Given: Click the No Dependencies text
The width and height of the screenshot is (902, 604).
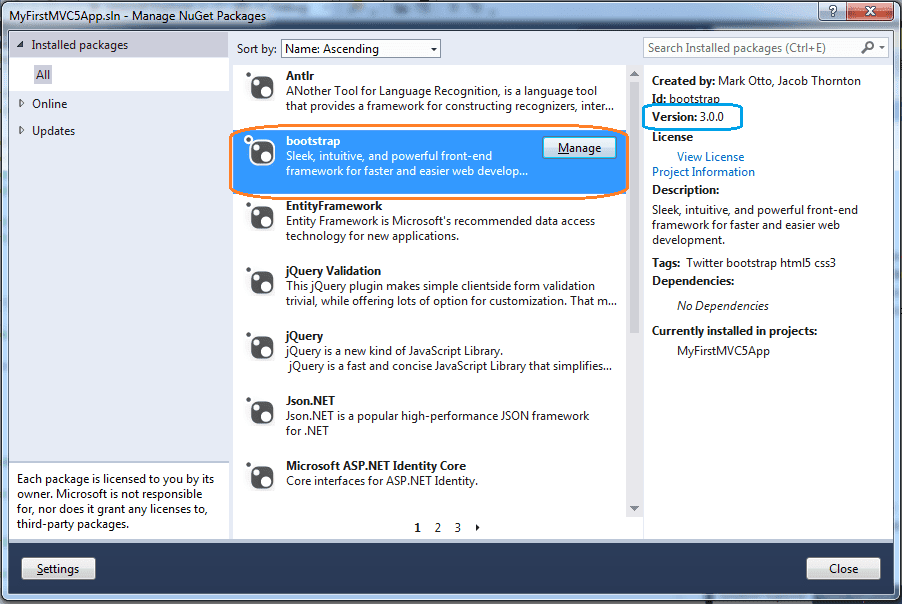Looking at the screenshot, I should click(x=723, y=306).
